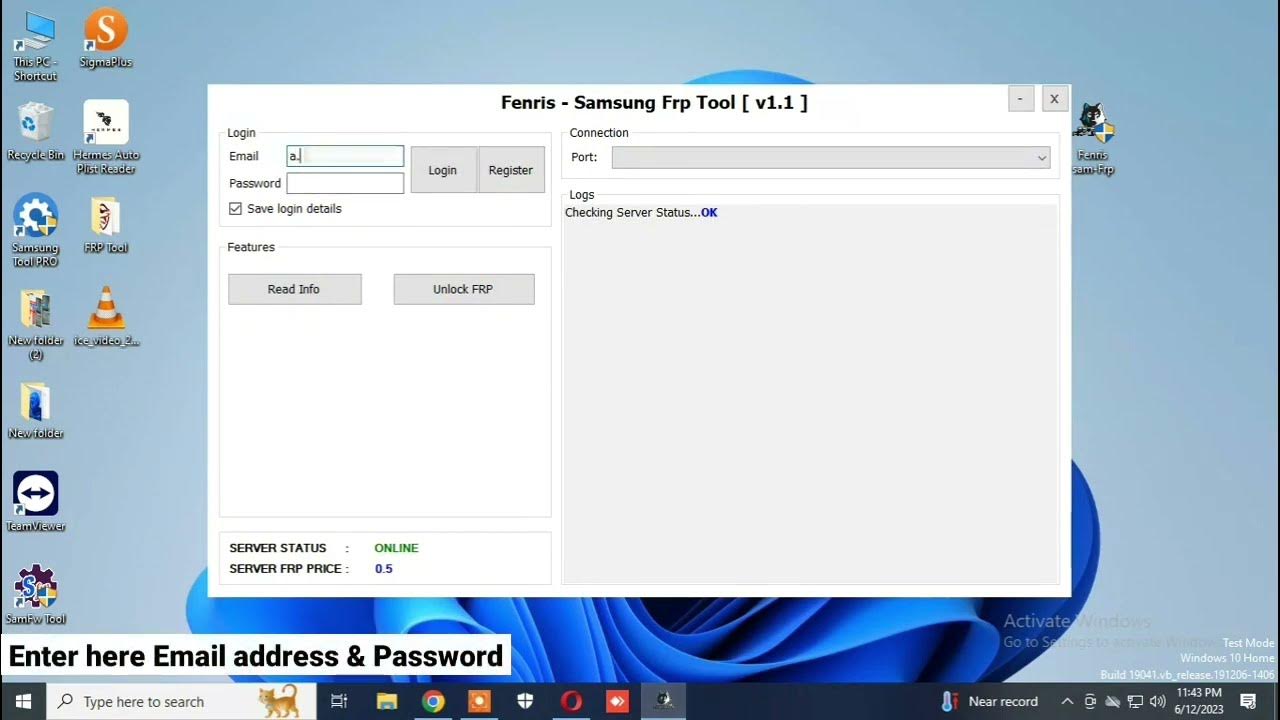Launch Samsung Tool PRO shortcut

(35, 230)
